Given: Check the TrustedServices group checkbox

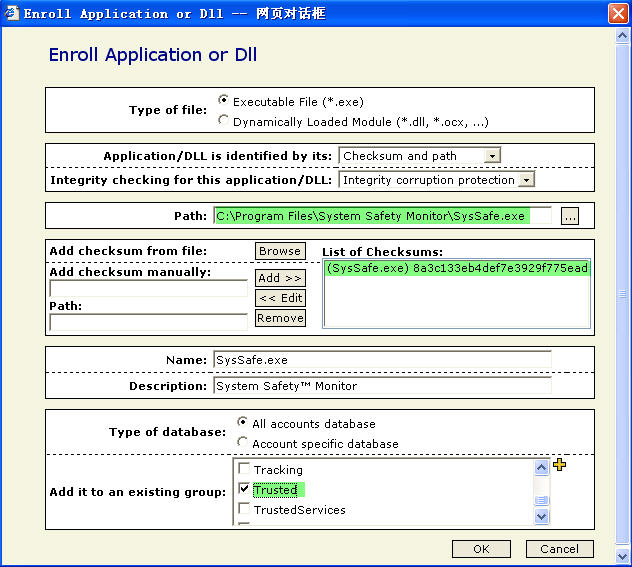Looking at the screenshot, I should coord(244,509).
